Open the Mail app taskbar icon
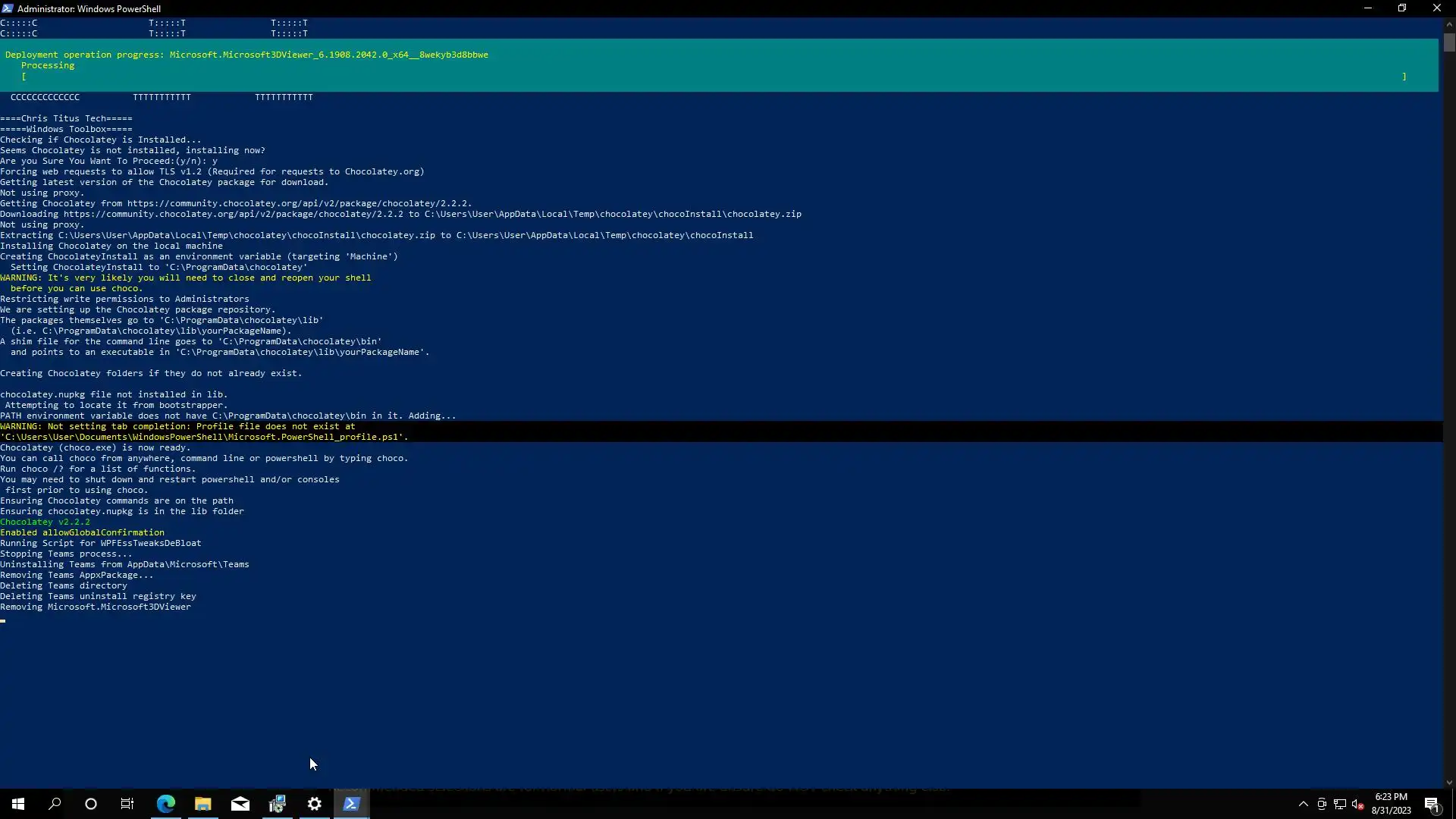 (240, 804)
